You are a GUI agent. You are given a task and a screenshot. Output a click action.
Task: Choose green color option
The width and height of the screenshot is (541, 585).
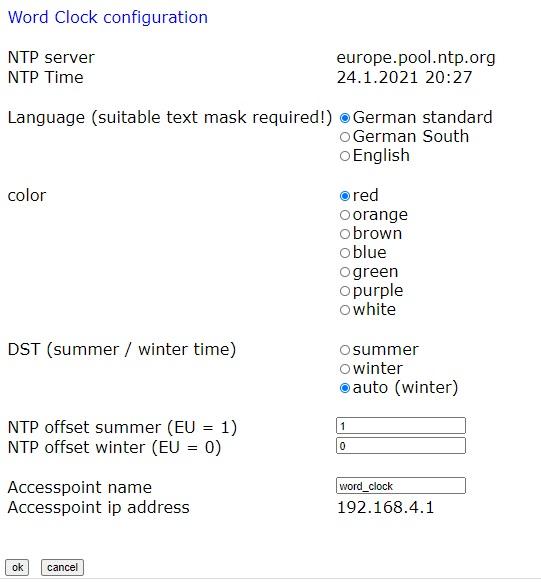click(x=345, y=272)
